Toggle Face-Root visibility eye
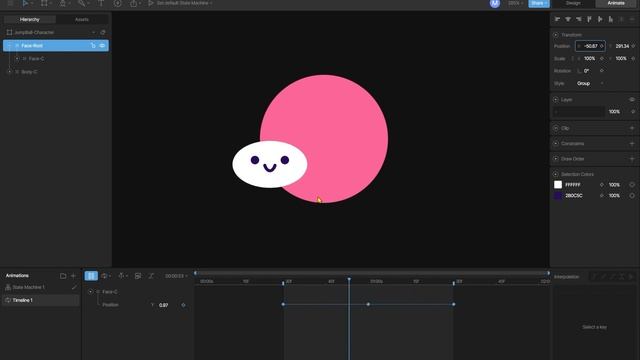Image resolution: width=640 pixels, height=360 pixels. tap(102, 46)
